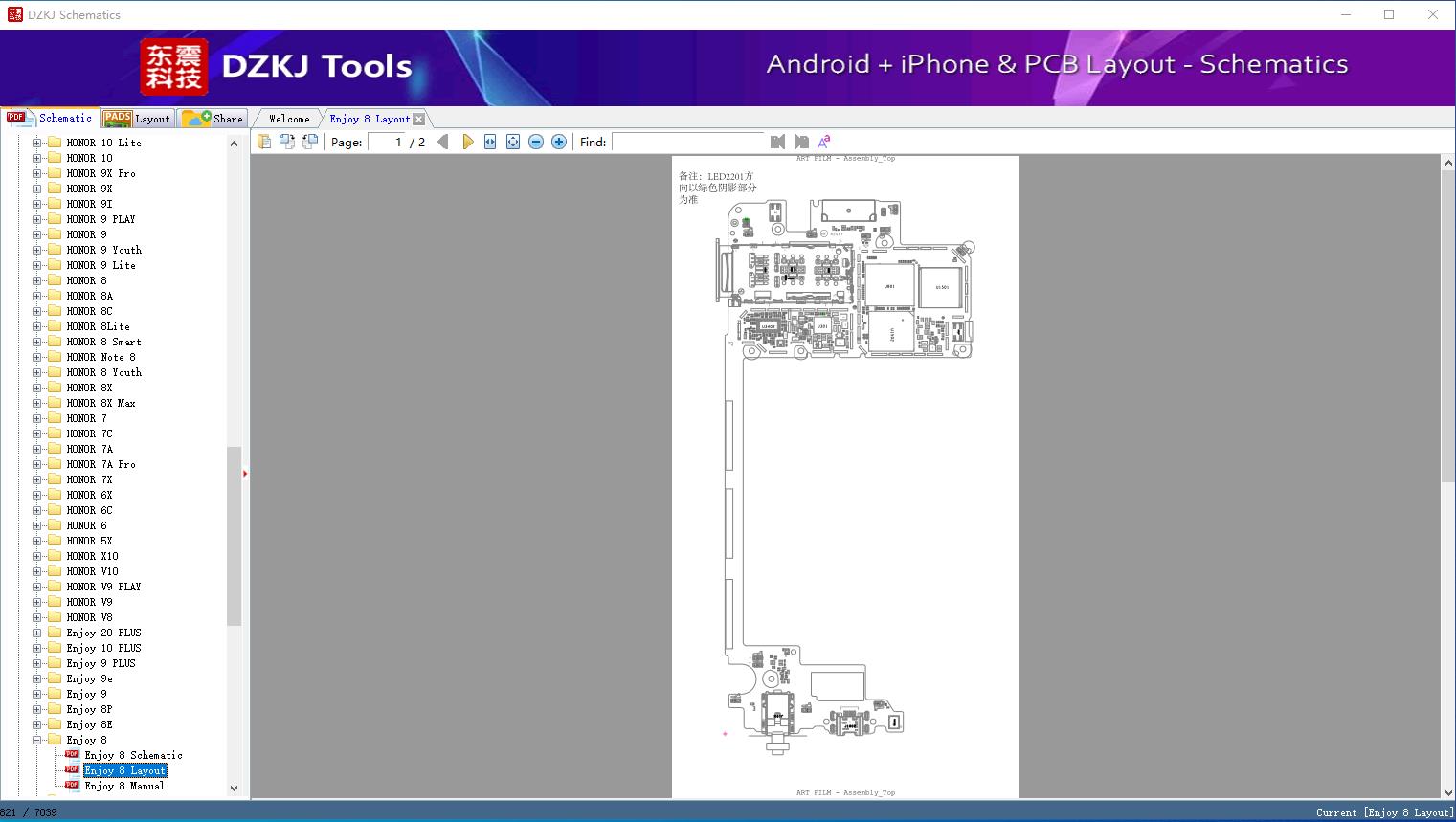Click the tree panel scrollbar up arrow
This screenshot has height=822, width=1456.
(x=234, y=144)
